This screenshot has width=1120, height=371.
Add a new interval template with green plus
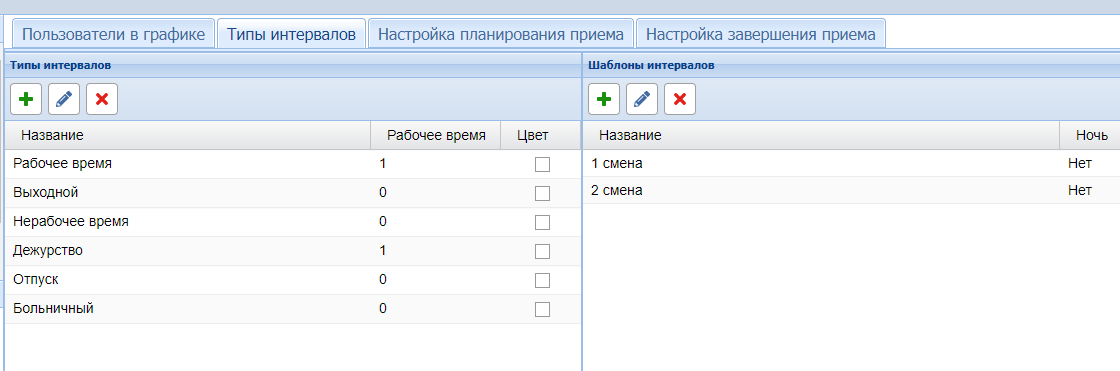click(604, 99)
